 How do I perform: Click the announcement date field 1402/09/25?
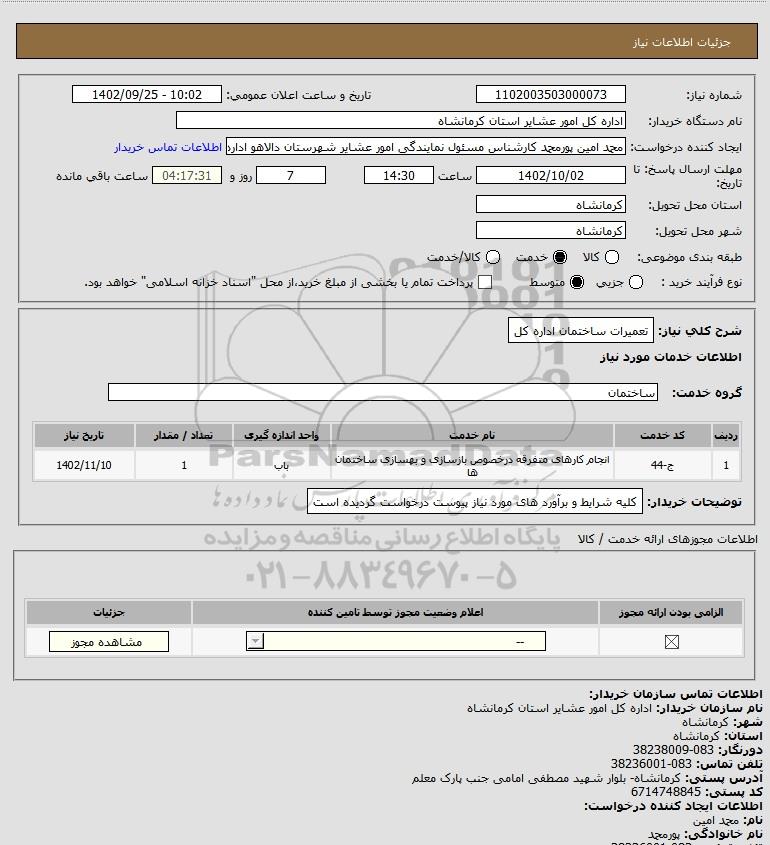tap(147, 94)
